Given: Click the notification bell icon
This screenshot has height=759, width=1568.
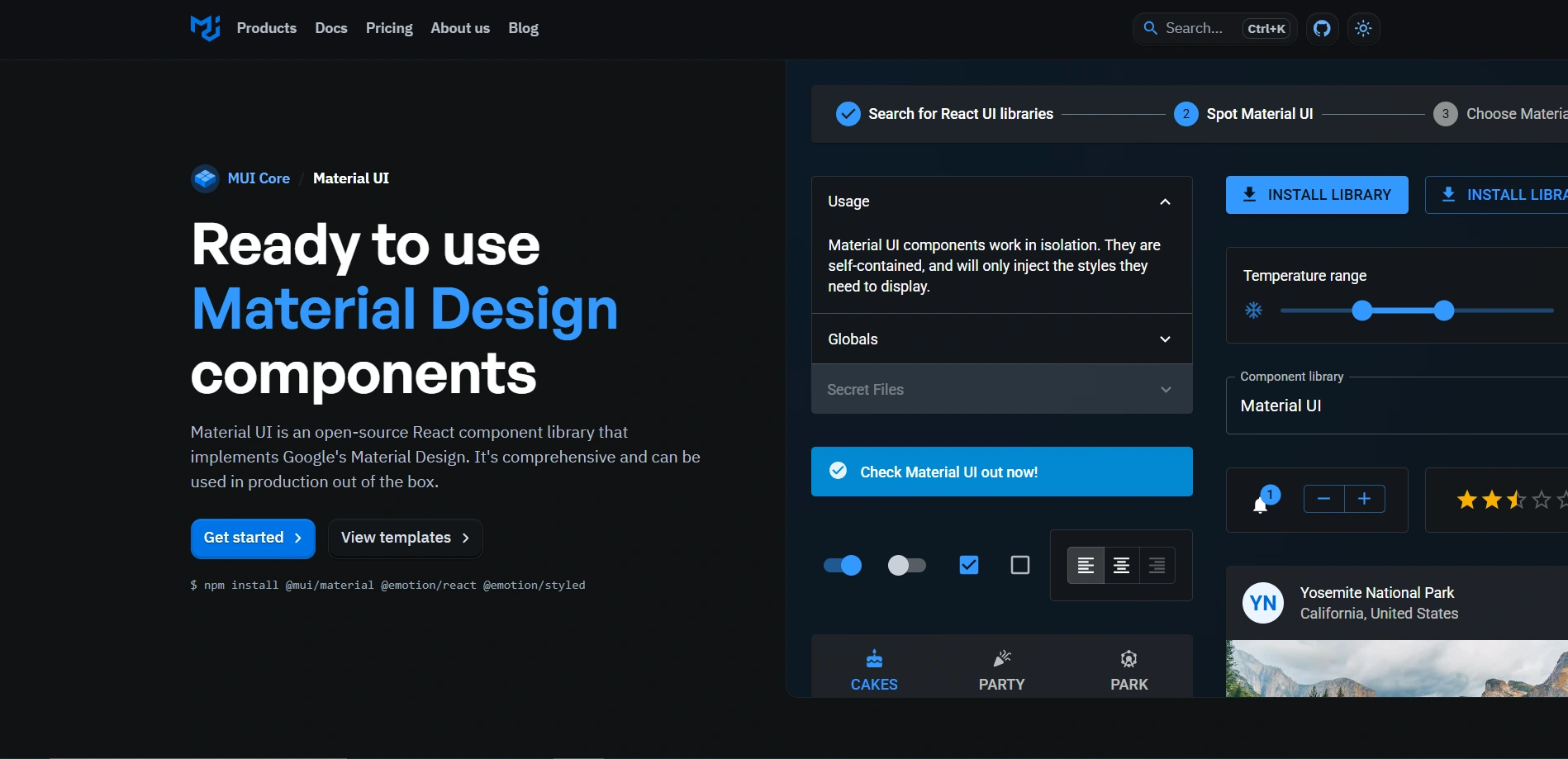Looking at the screenshot, I should (1260, 505).
